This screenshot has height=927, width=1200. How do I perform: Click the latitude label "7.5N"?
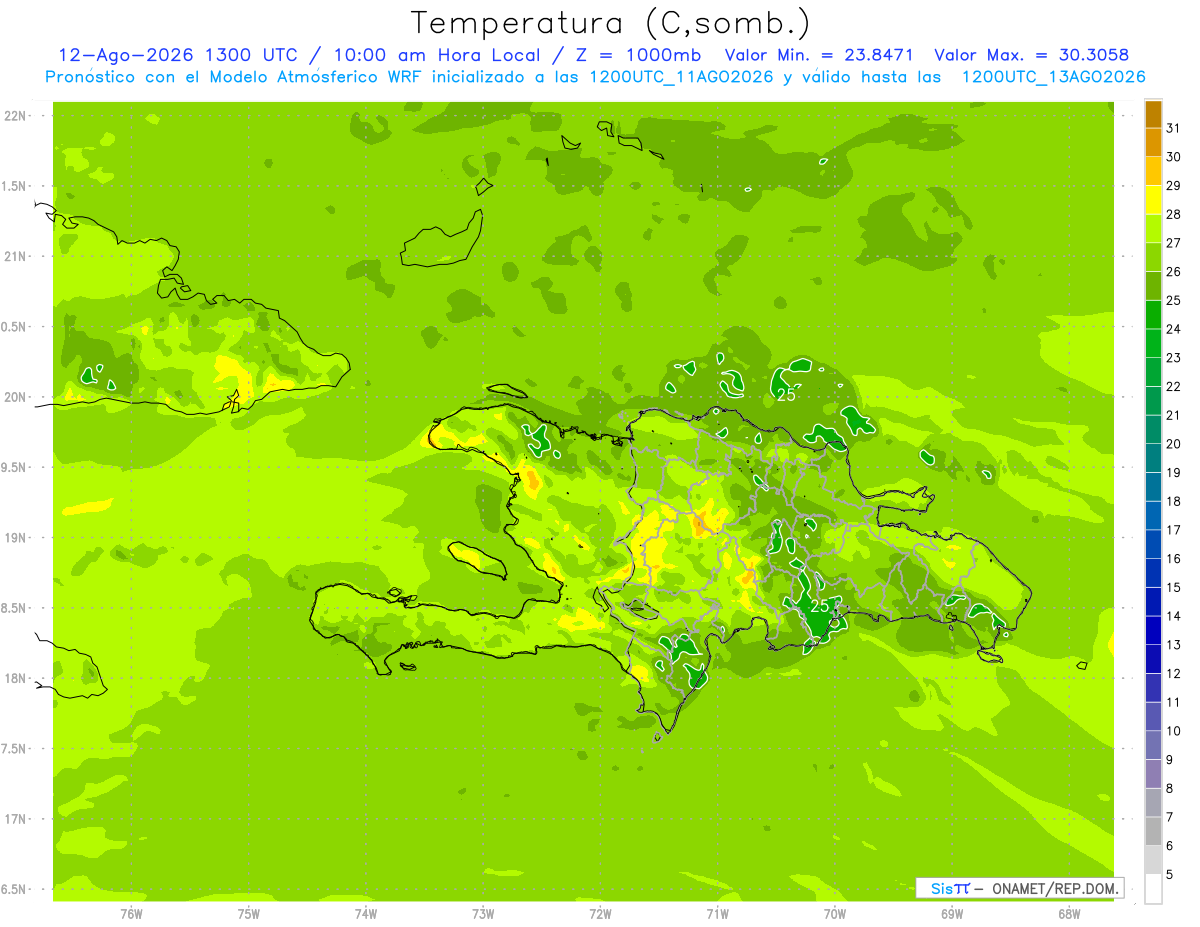(x=14, y=749)
